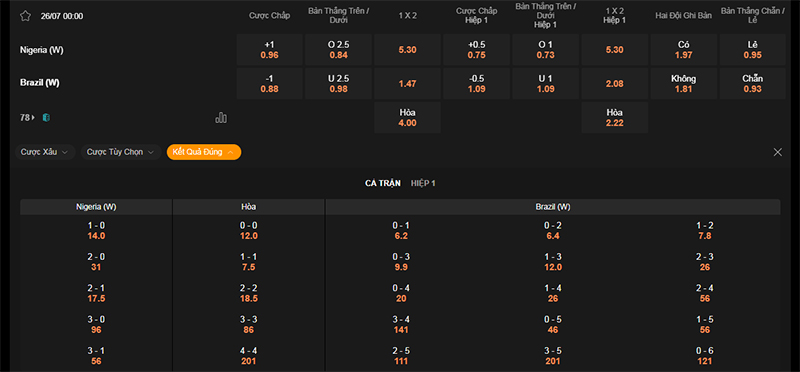Select first-half handicap +0.5 at 0.75

477,50
